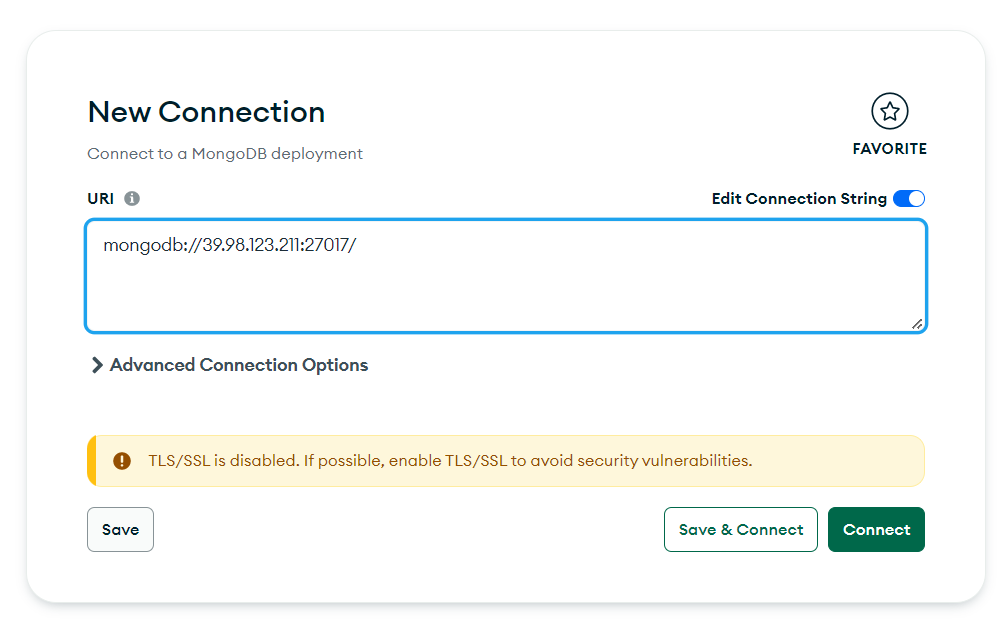Mark connection as favorite with star icon
The image size is (1005, 625).
click(890, 112)
